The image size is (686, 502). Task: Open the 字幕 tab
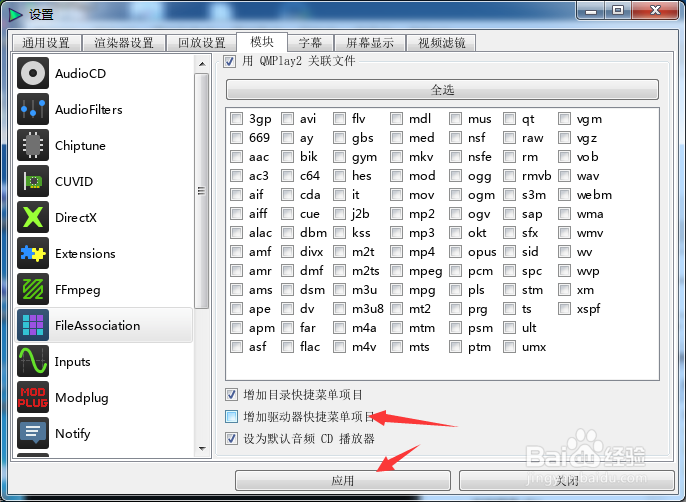(x=310, y=43)
